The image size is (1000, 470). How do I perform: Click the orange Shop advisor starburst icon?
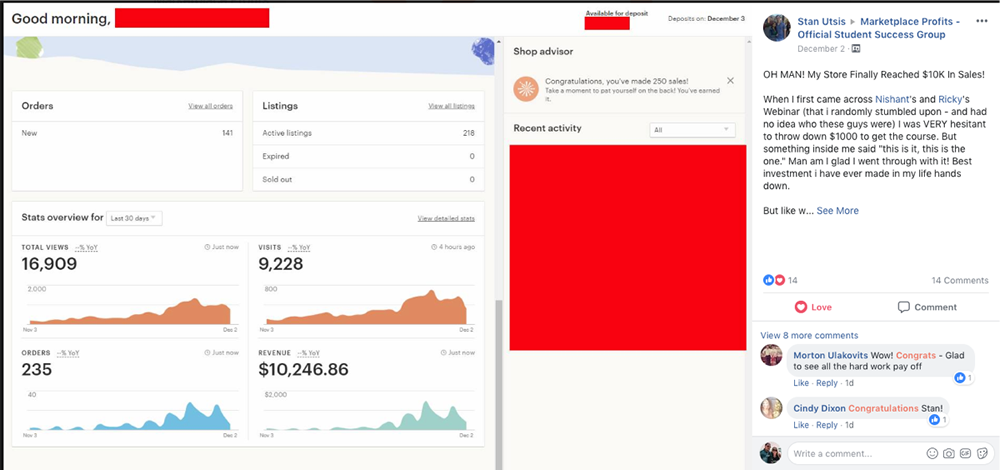tap(526, 88)
